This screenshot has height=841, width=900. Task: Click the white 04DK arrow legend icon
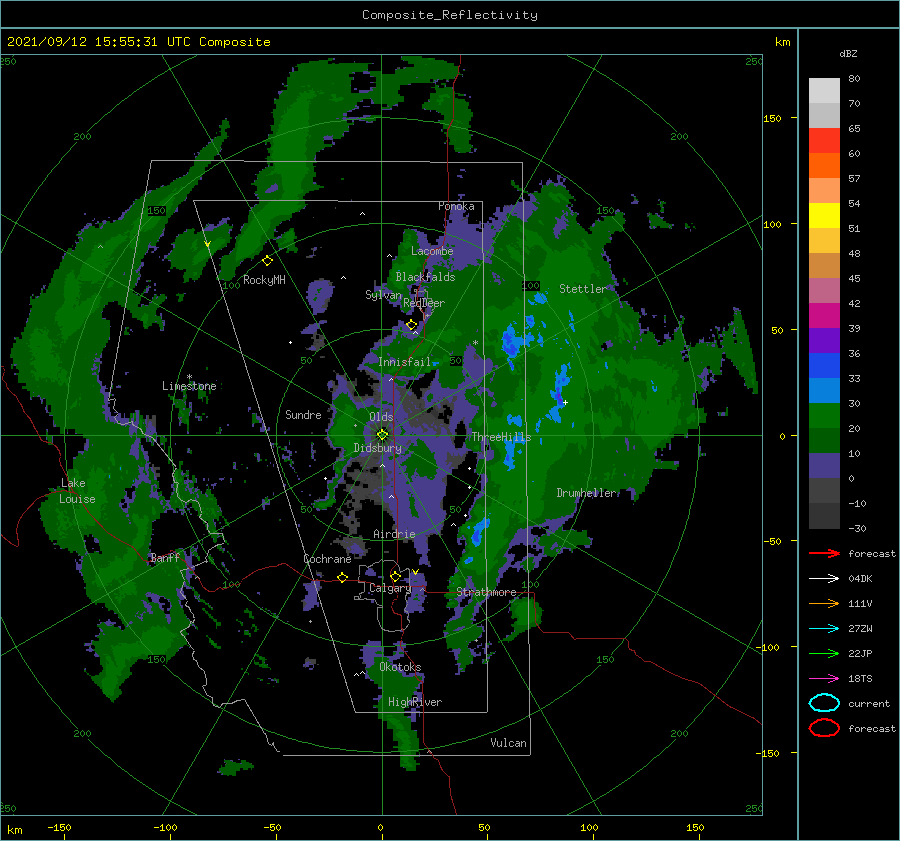pos(824,578)
